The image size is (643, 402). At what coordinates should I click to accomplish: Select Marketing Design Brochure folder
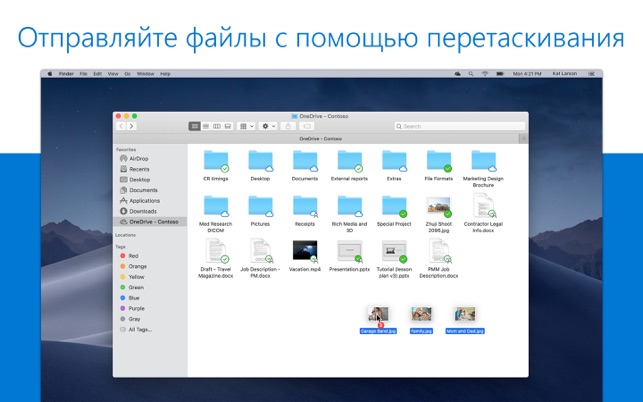483,161
